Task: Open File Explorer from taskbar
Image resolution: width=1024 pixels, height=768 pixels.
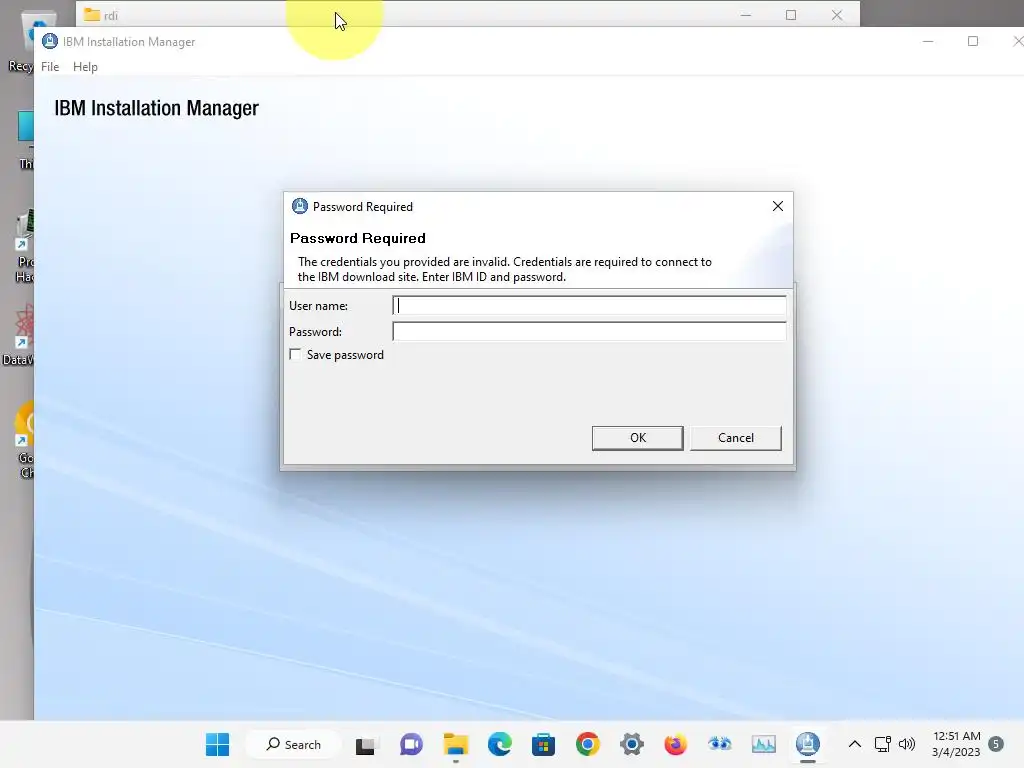Action: 455,744
